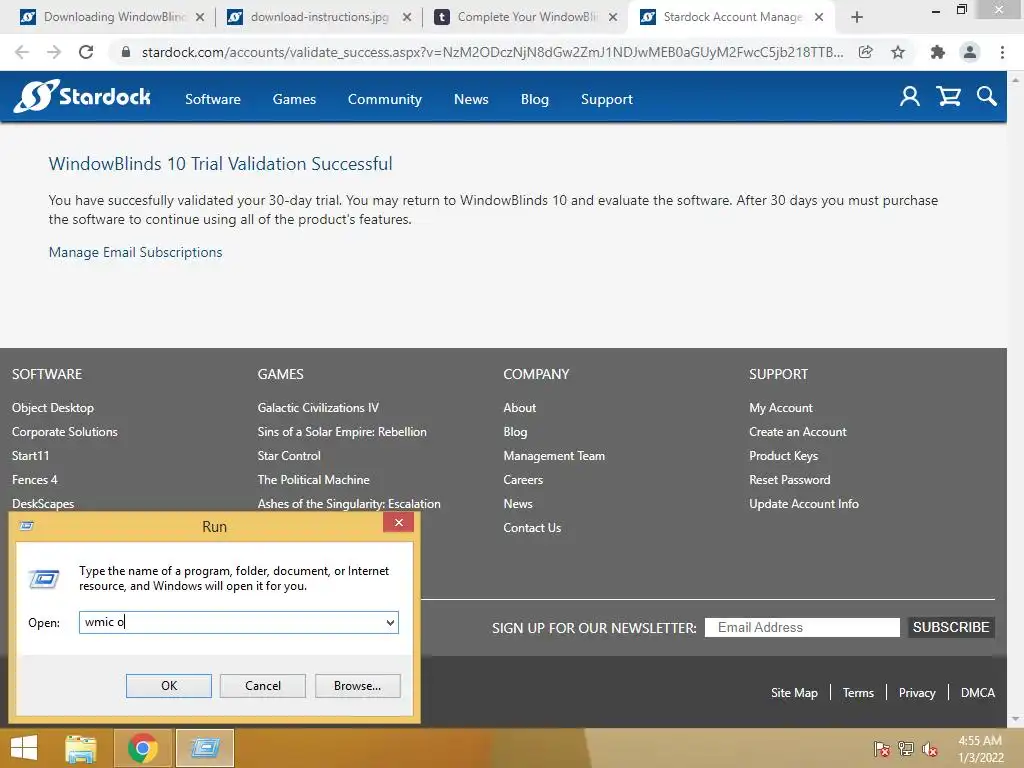Open the shopping cart icon
Viewport: 1024px width, 768px height.
[x=948, y=97]
